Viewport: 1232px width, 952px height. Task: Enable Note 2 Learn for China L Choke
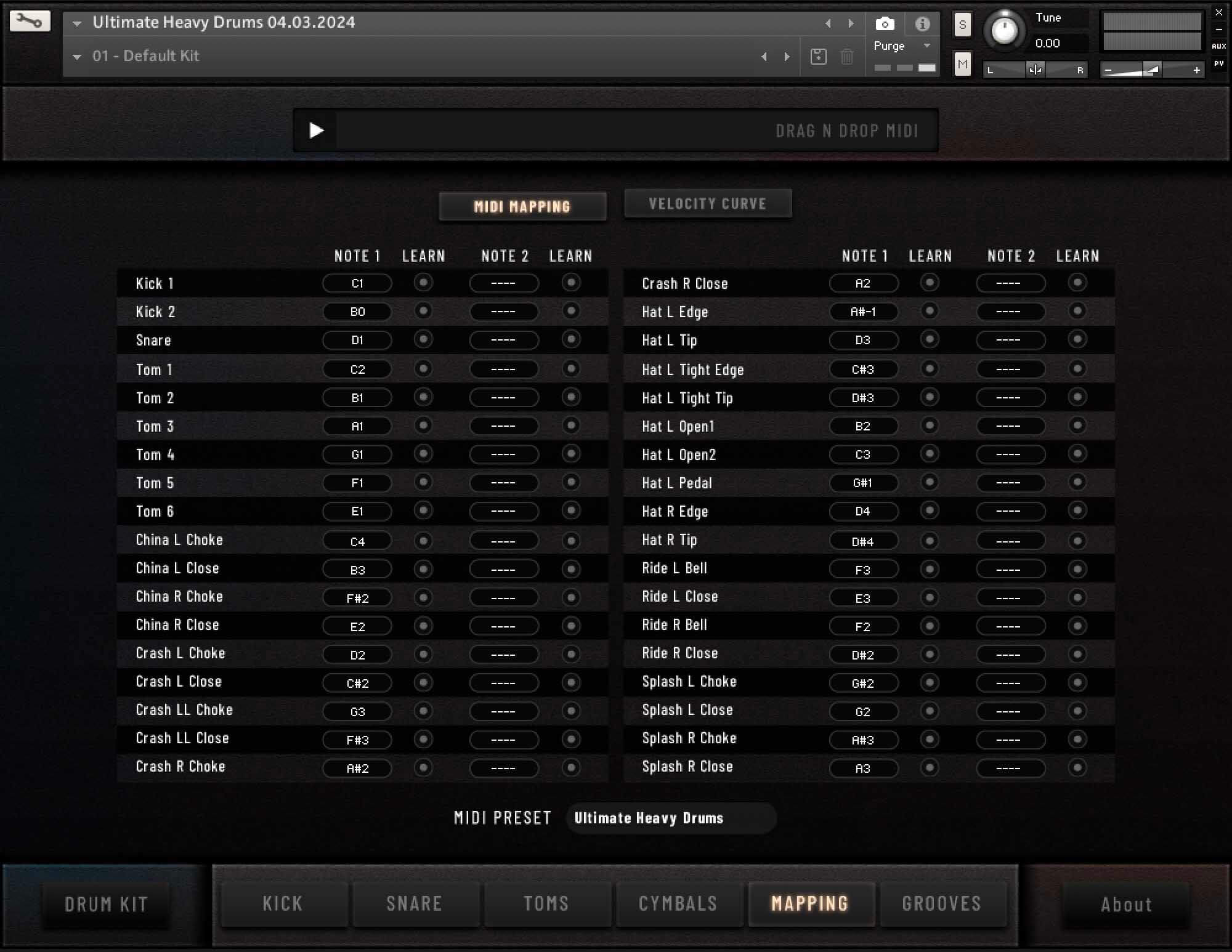click(571, 541)
